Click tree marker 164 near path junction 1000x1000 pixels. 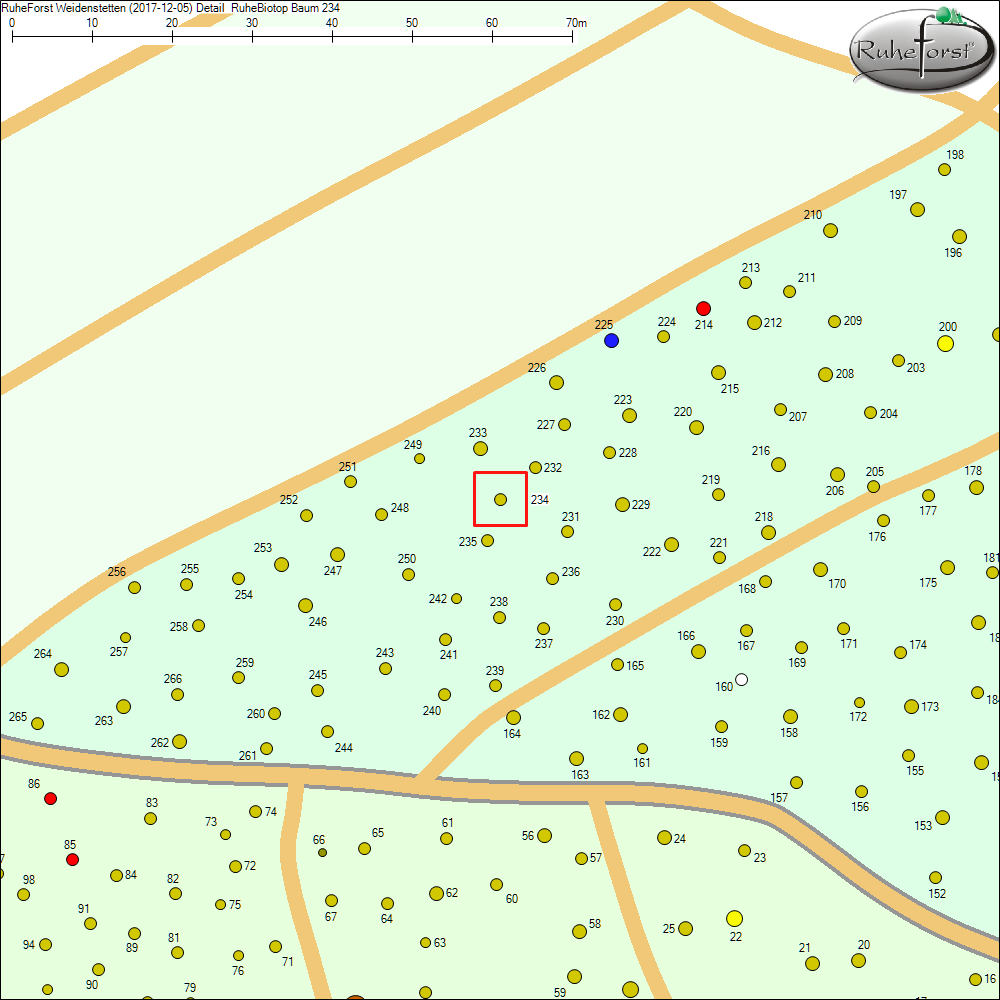point(513,717)
